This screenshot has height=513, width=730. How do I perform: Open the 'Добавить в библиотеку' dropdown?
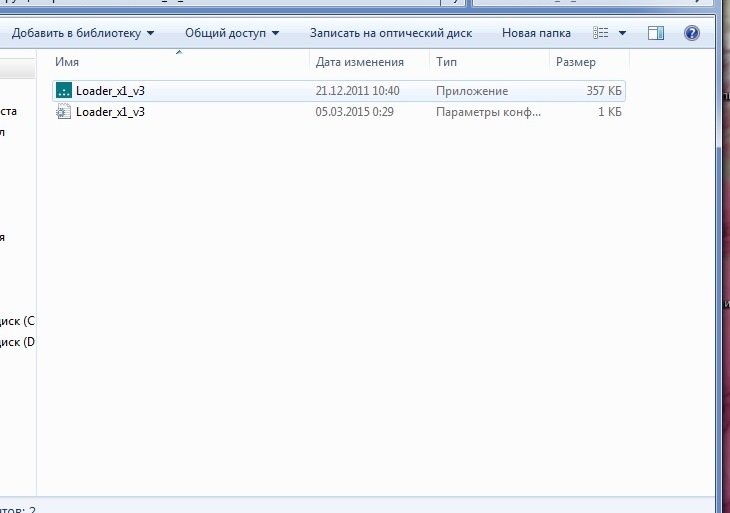point(83,33)
